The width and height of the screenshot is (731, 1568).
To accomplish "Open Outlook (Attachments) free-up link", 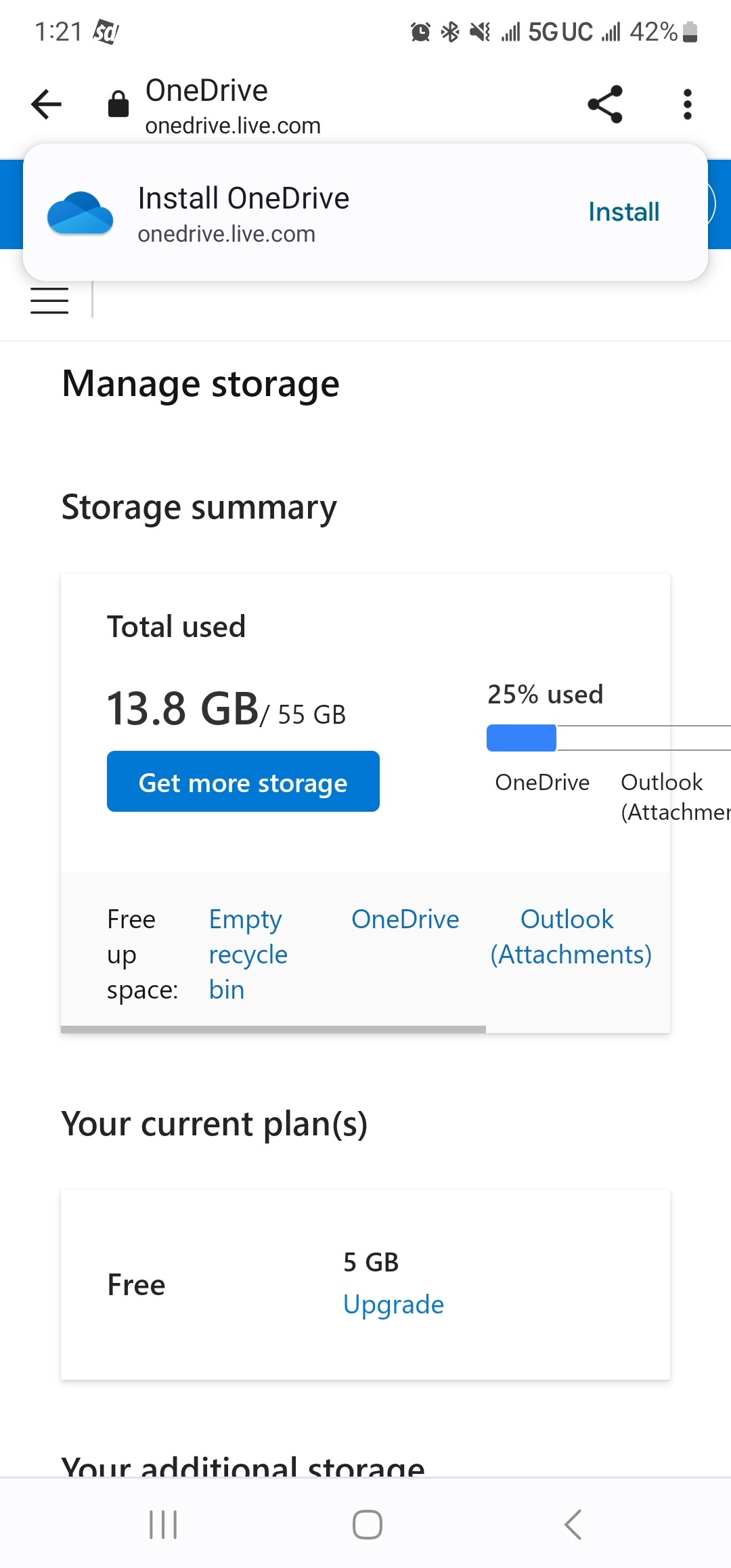I will click(570, 937).
